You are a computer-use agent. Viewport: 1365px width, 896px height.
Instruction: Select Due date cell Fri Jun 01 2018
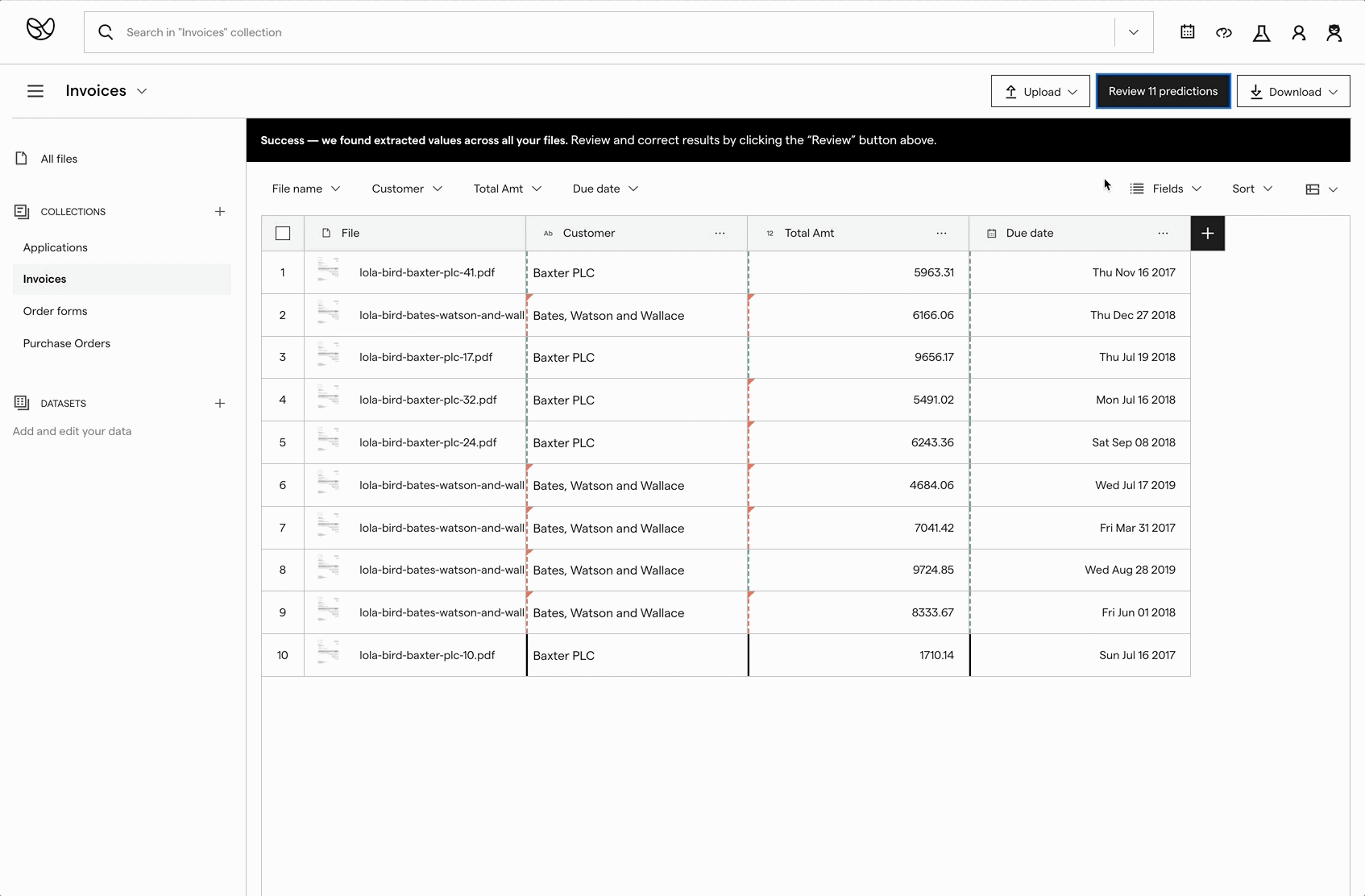click(1080, 612)
